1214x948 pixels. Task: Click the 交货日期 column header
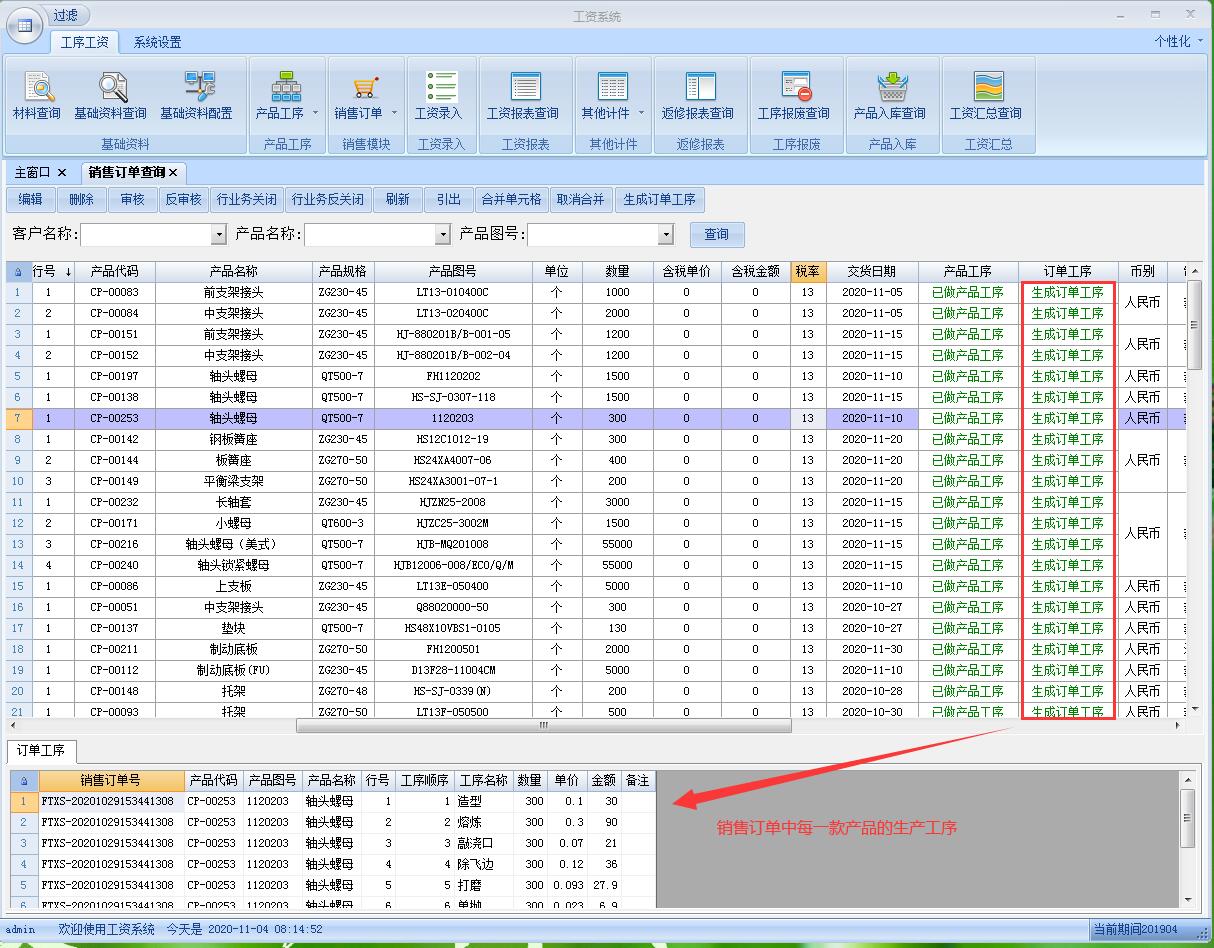872,271
